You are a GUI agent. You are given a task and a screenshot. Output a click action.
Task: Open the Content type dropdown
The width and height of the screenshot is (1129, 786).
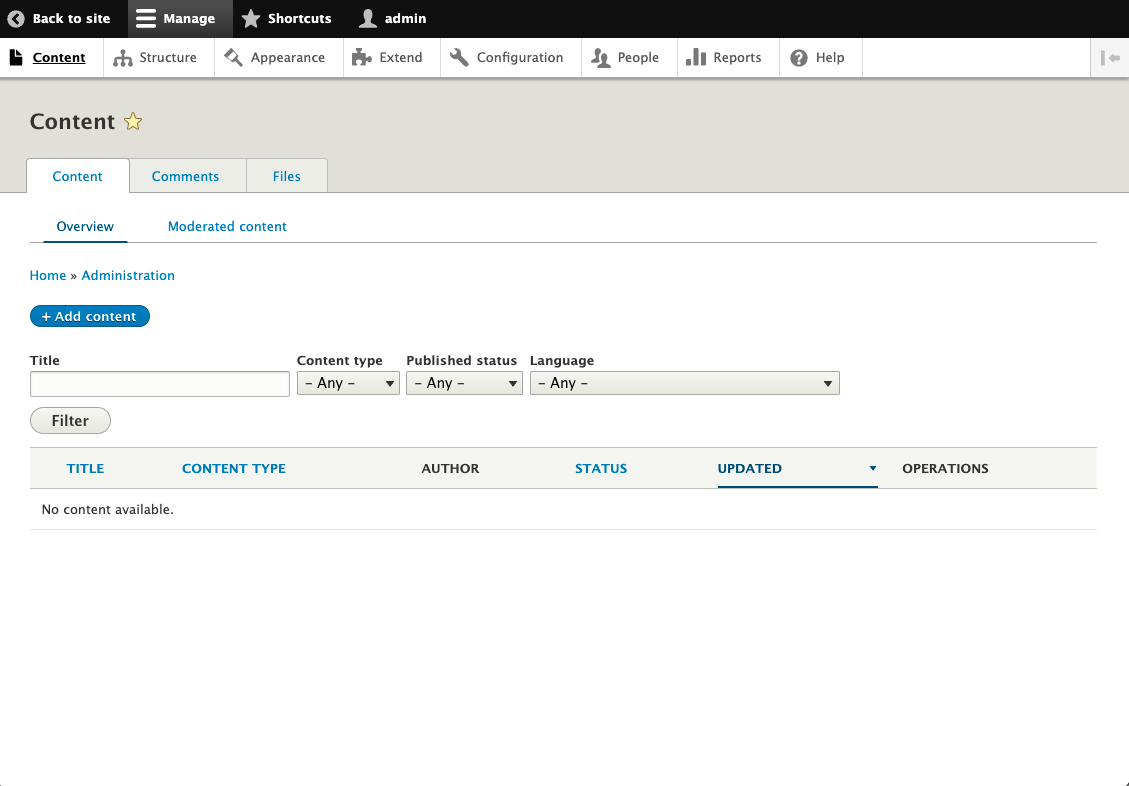348,383
